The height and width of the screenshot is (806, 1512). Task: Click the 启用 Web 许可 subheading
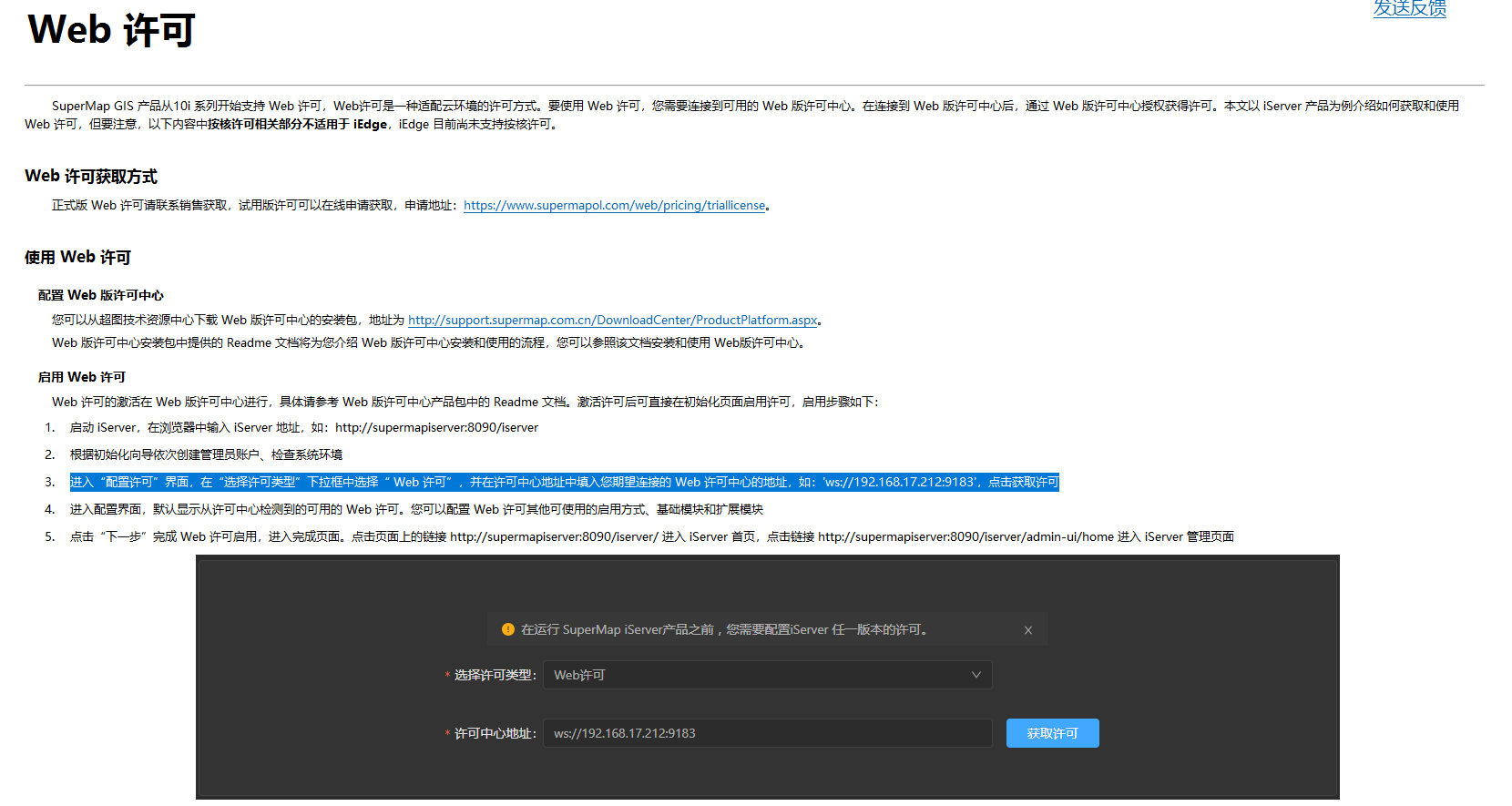82,377
